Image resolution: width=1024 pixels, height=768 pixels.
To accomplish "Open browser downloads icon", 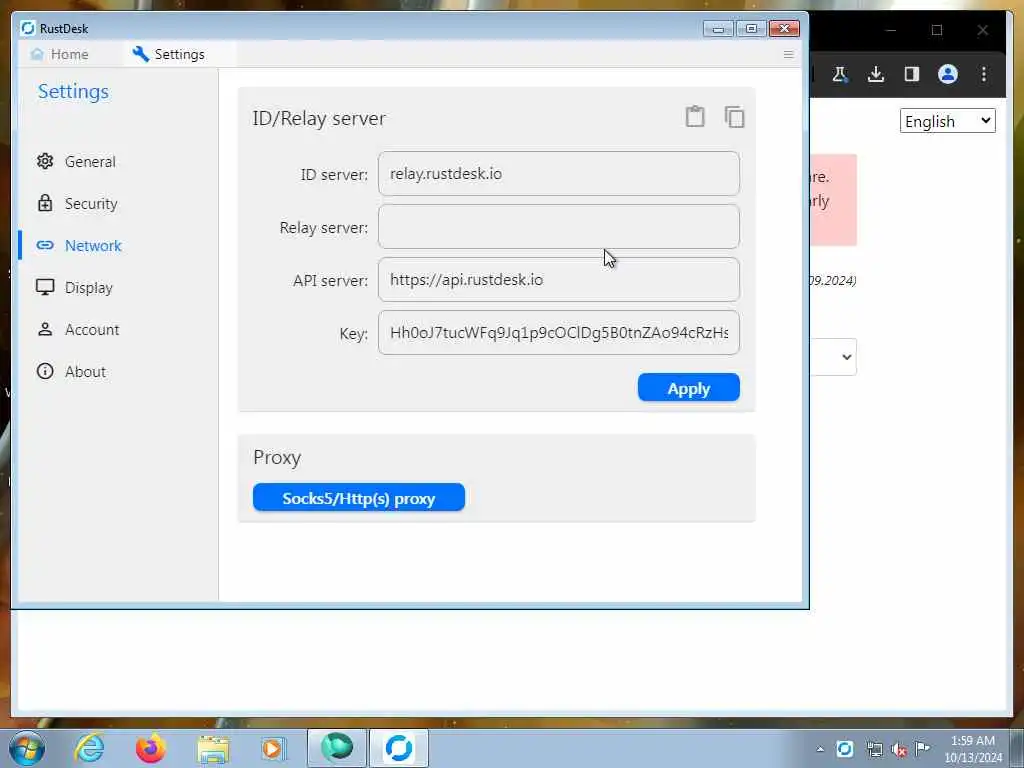I will 876,74.
